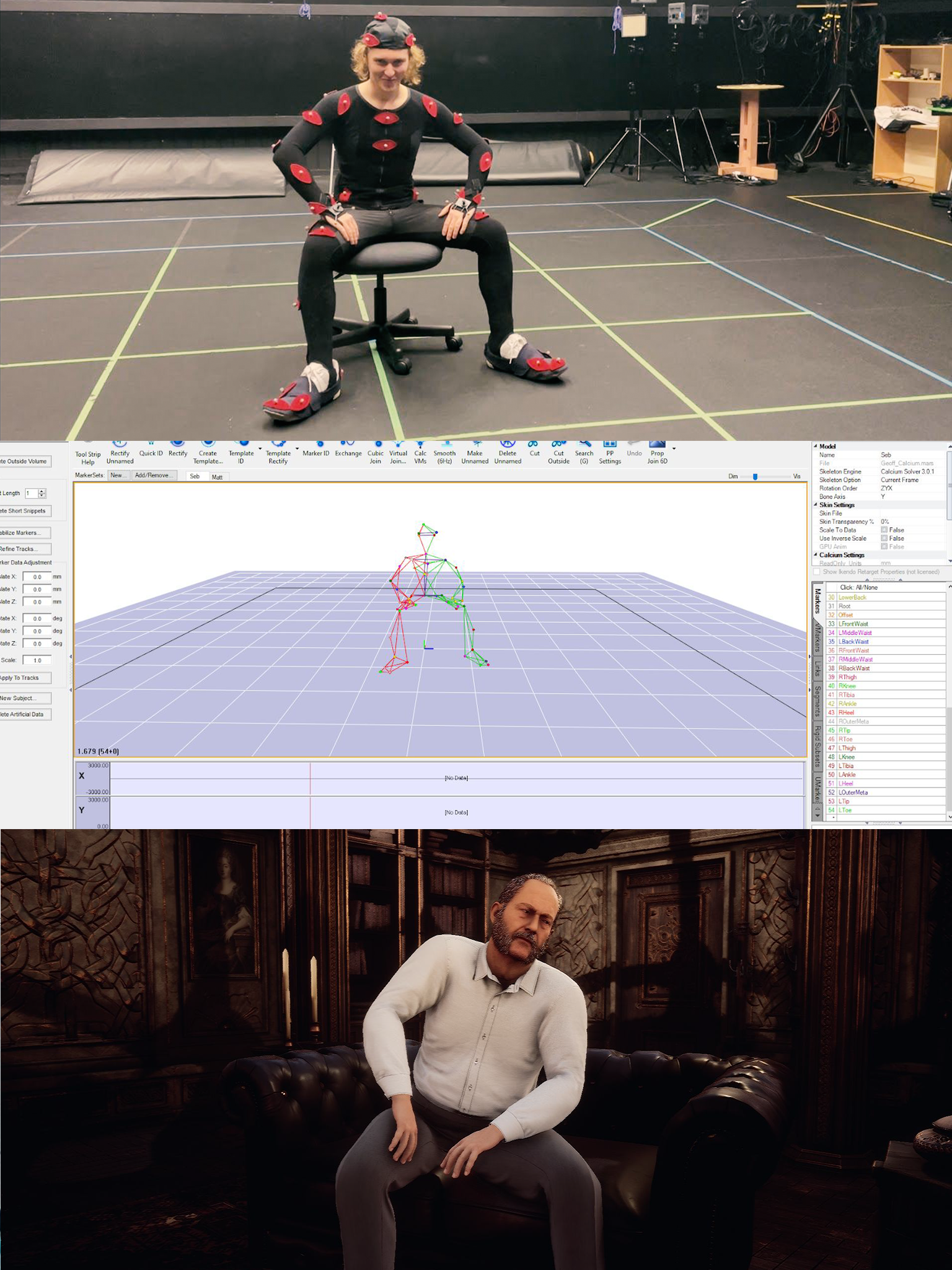Switch to the Matt marker set tab
Image resolution: width=952 pixels, height=1270 pixels.
pyautogui.click(x=217, y=477)
